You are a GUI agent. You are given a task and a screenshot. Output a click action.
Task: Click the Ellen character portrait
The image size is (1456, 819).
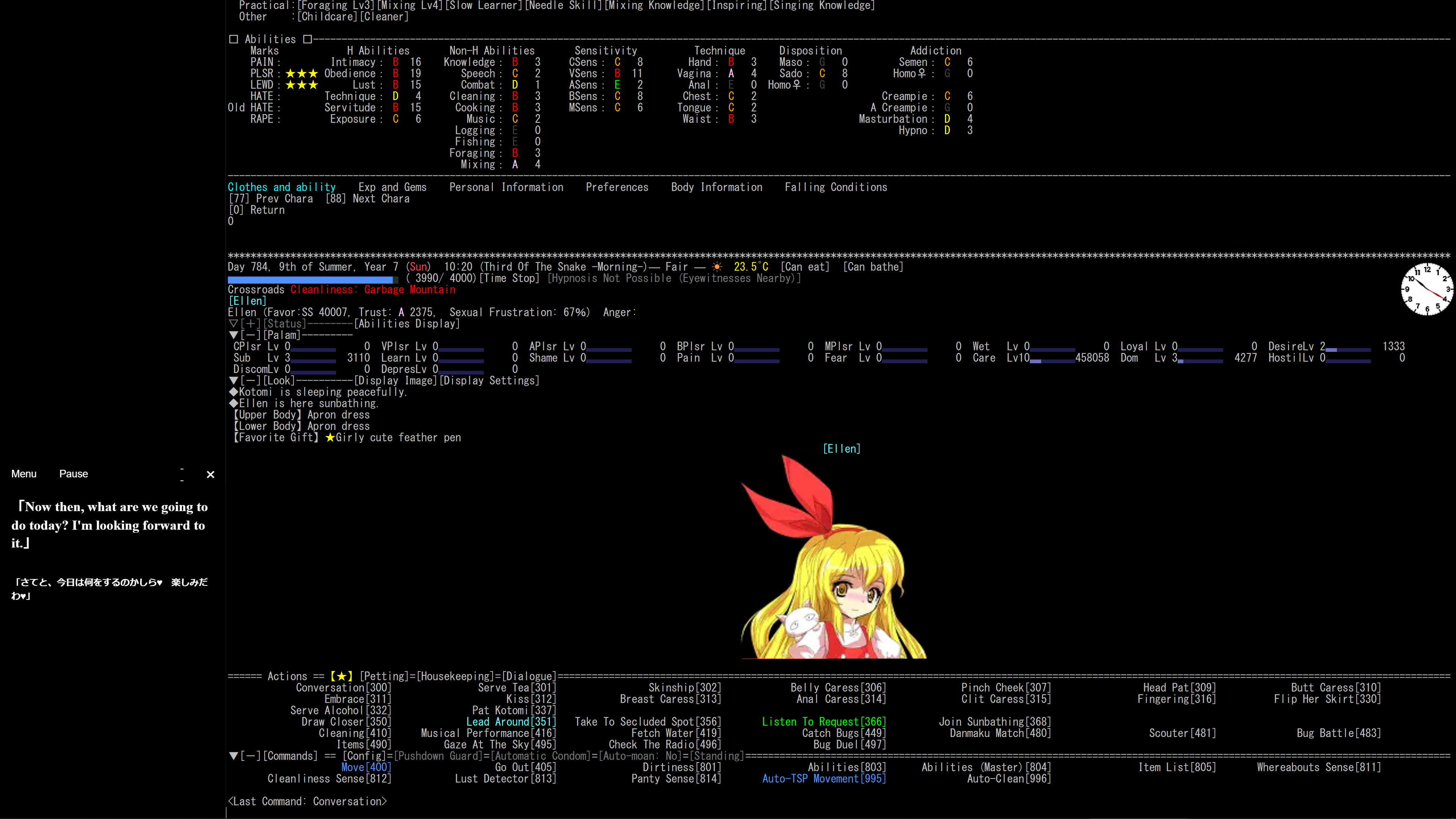[x=834, y=557]
